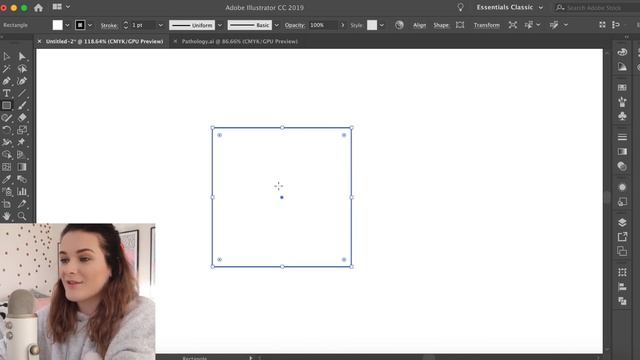Open the Pathfinder panel
This screenshot has width=640, height=360.
coord(622,301)
